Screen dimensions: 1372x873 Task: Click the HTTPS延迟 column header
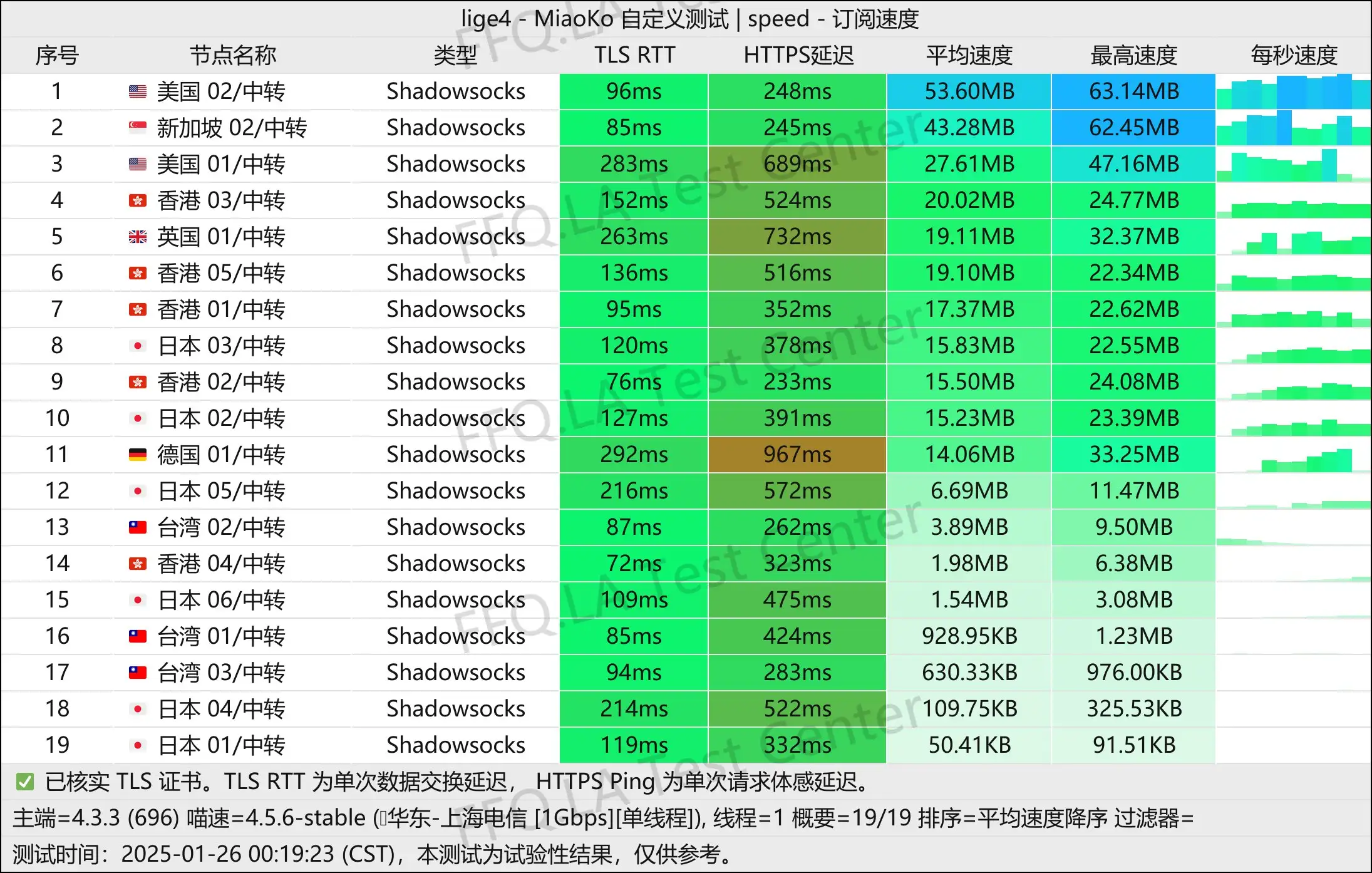point(798,55)
